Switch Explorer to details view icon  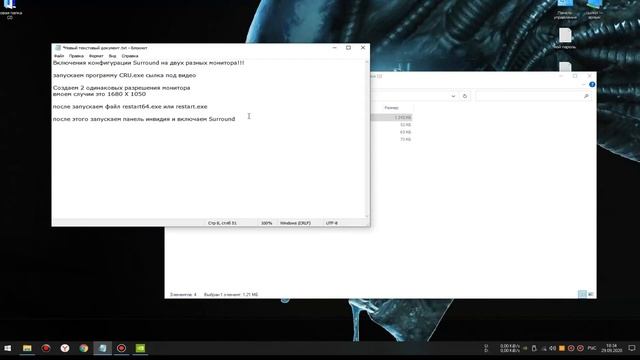coord(582,294)
